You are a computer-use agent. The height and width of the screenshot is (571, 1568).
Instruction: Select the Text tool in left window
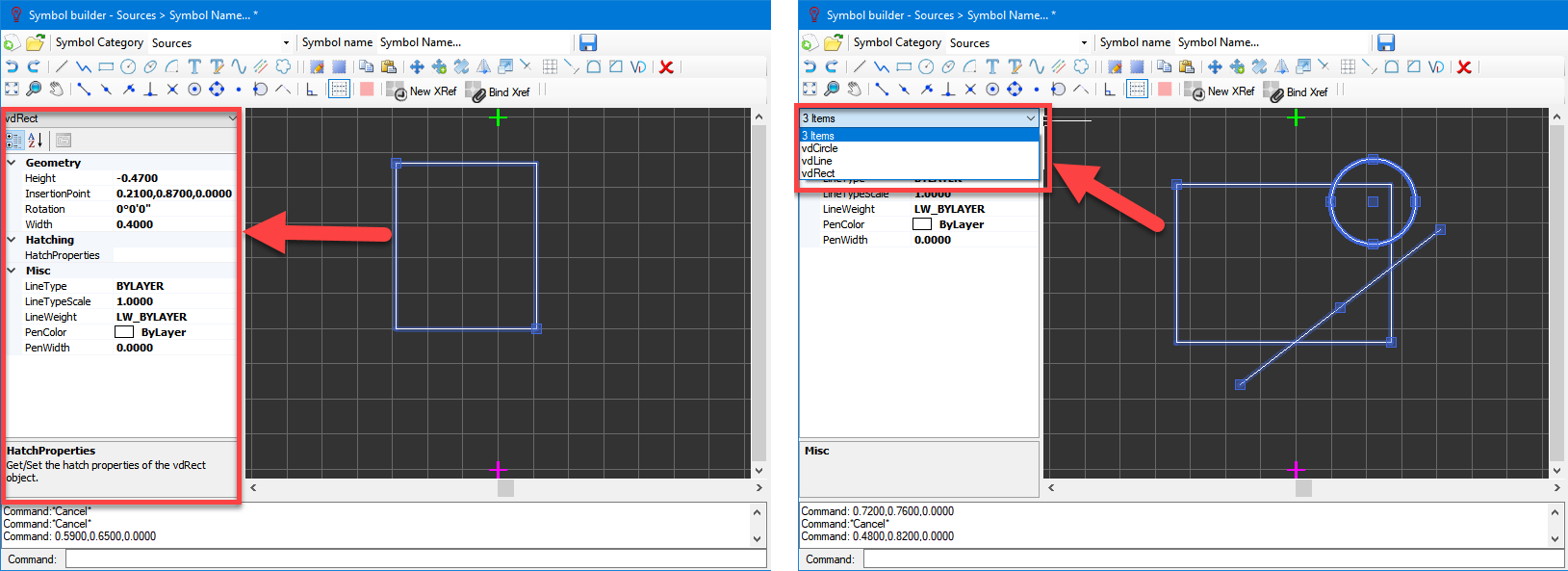[194, 66]
